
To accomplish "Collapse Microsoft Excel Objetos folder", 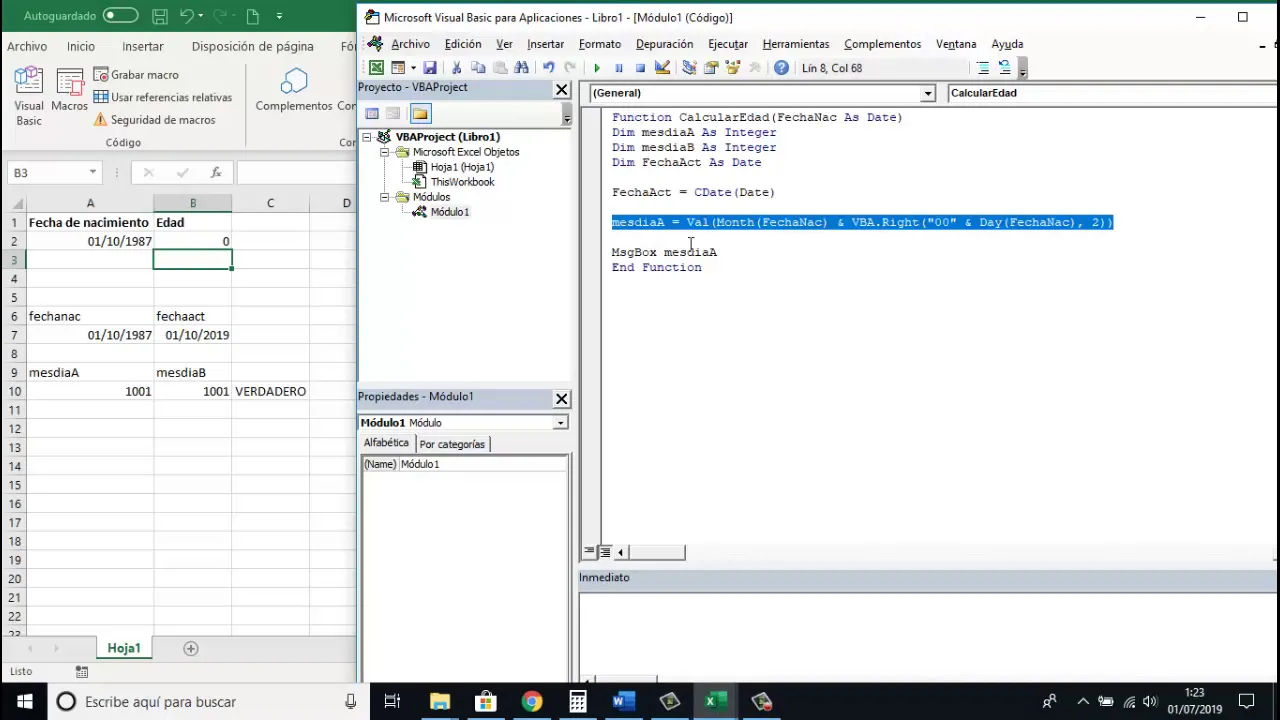I will [384, 152].
